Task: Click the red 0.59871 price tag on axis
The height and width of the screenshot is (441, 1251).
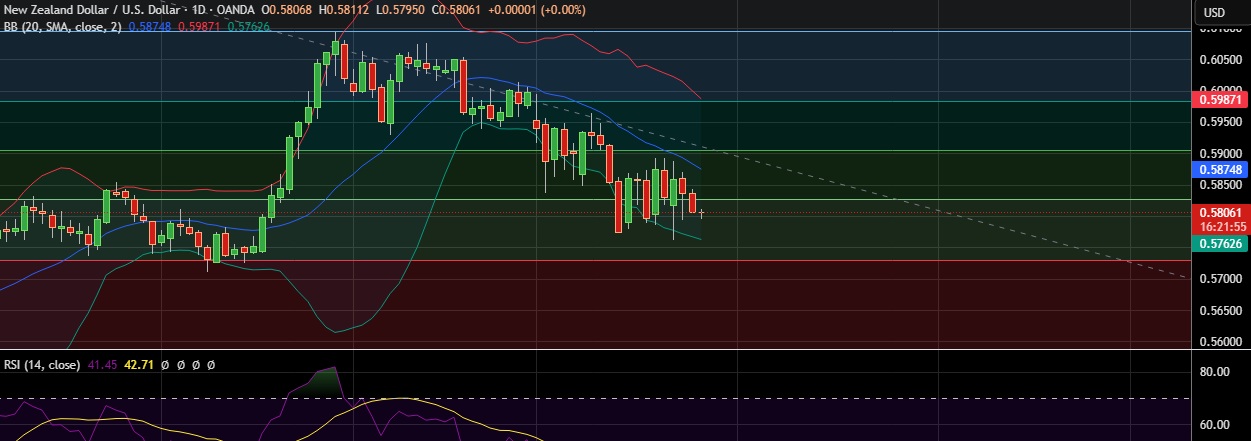Action: 1221,100
